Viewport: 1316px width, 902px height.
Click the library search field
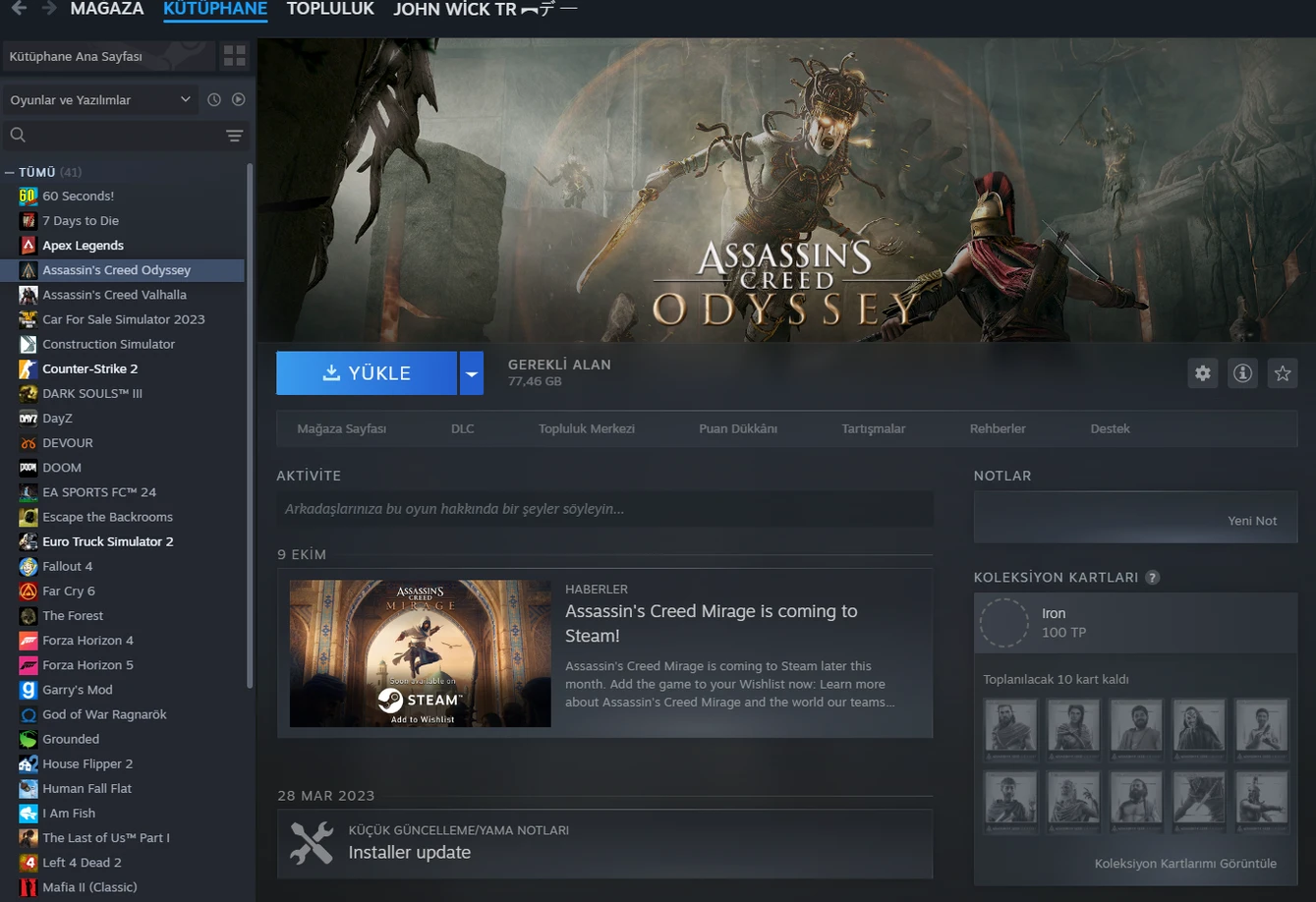[126, 135]
